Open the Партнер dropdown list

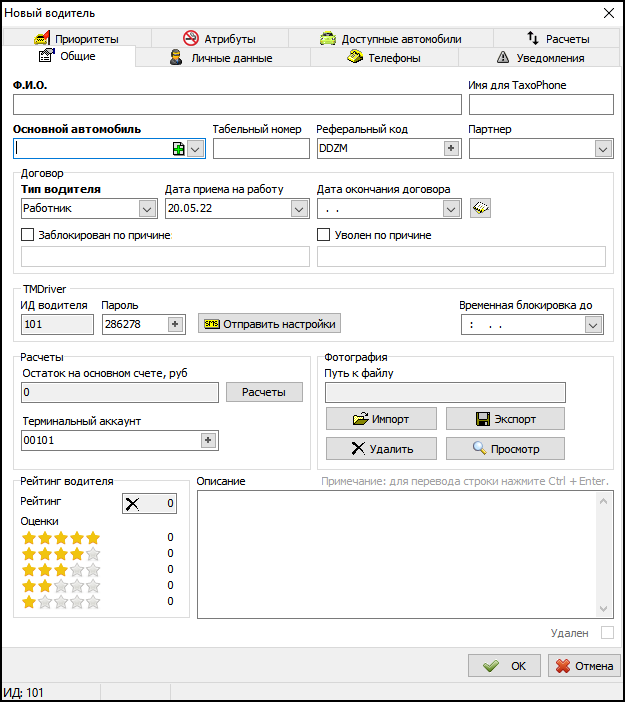pyautogui.click(x=603, y=148)
